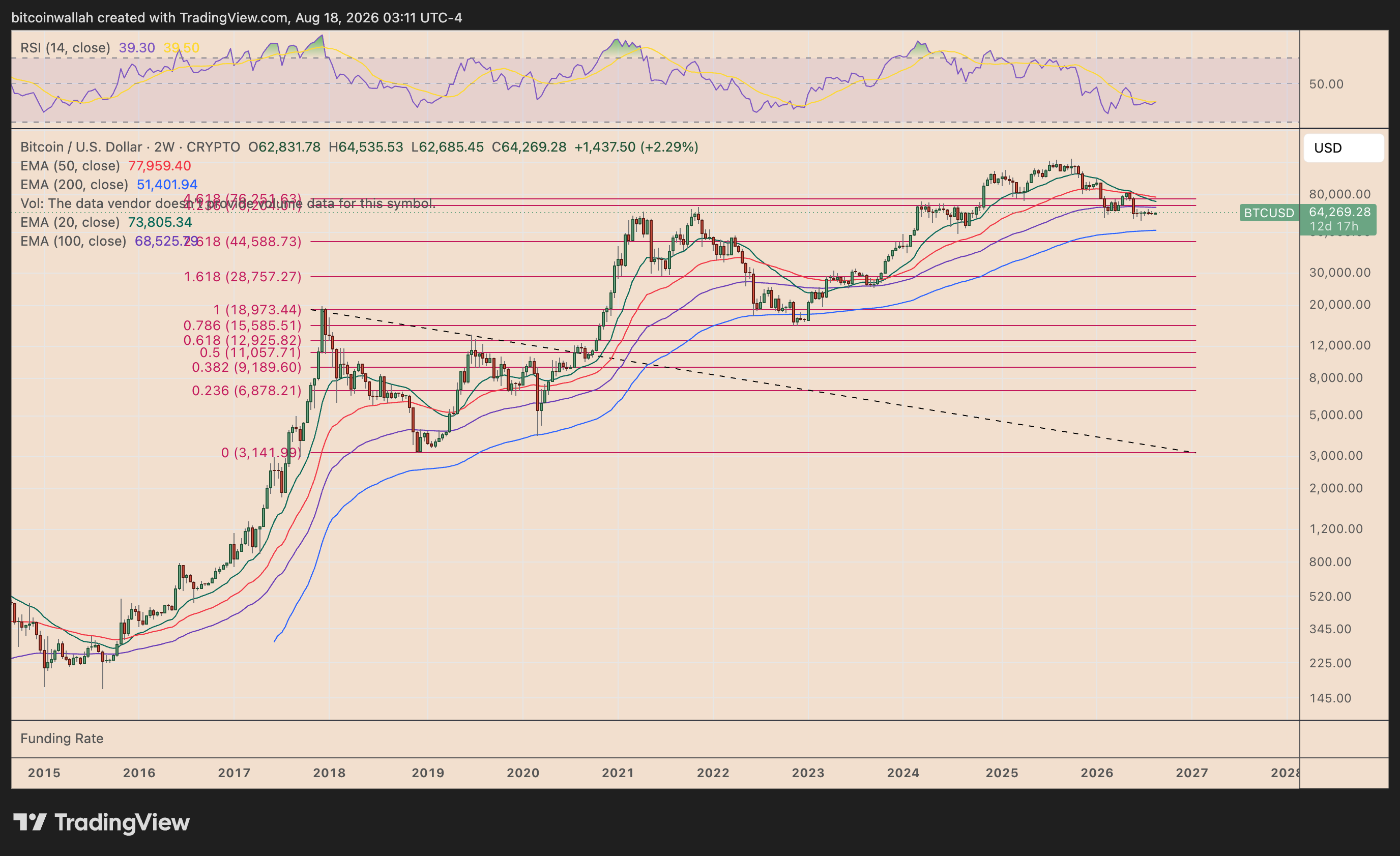Click the 2025 label on time axis
This screenshot has width=1400, height=856.
[1002, 773]
